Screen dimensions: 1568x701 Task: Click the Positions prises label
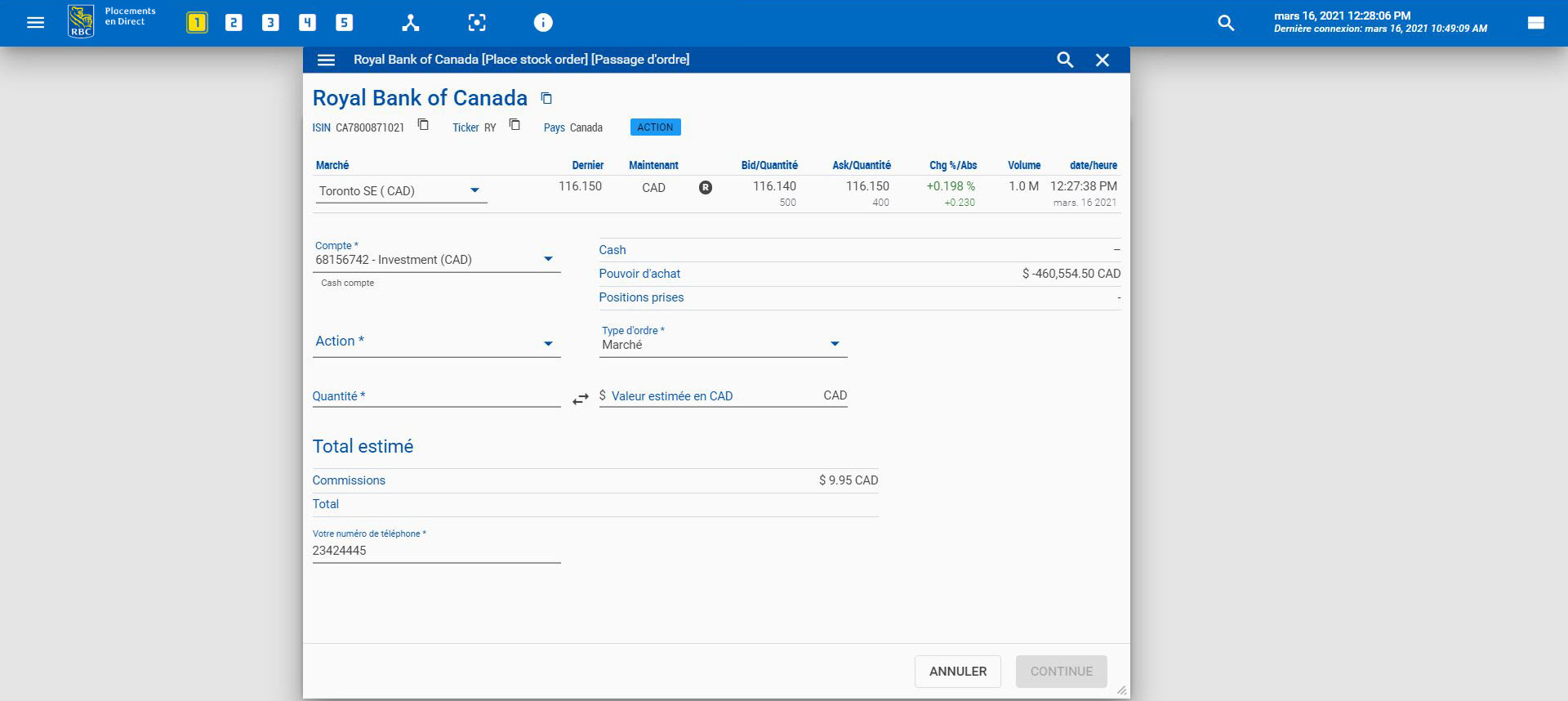tap(641, 297)
